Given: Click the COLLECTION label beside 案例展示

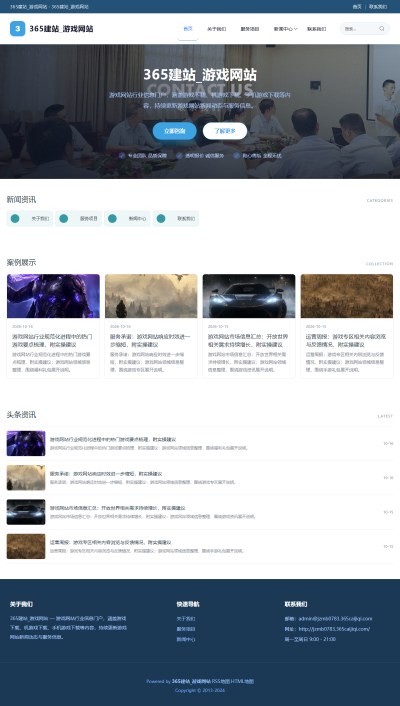Looking at the screenshot, I should point(379,264).
